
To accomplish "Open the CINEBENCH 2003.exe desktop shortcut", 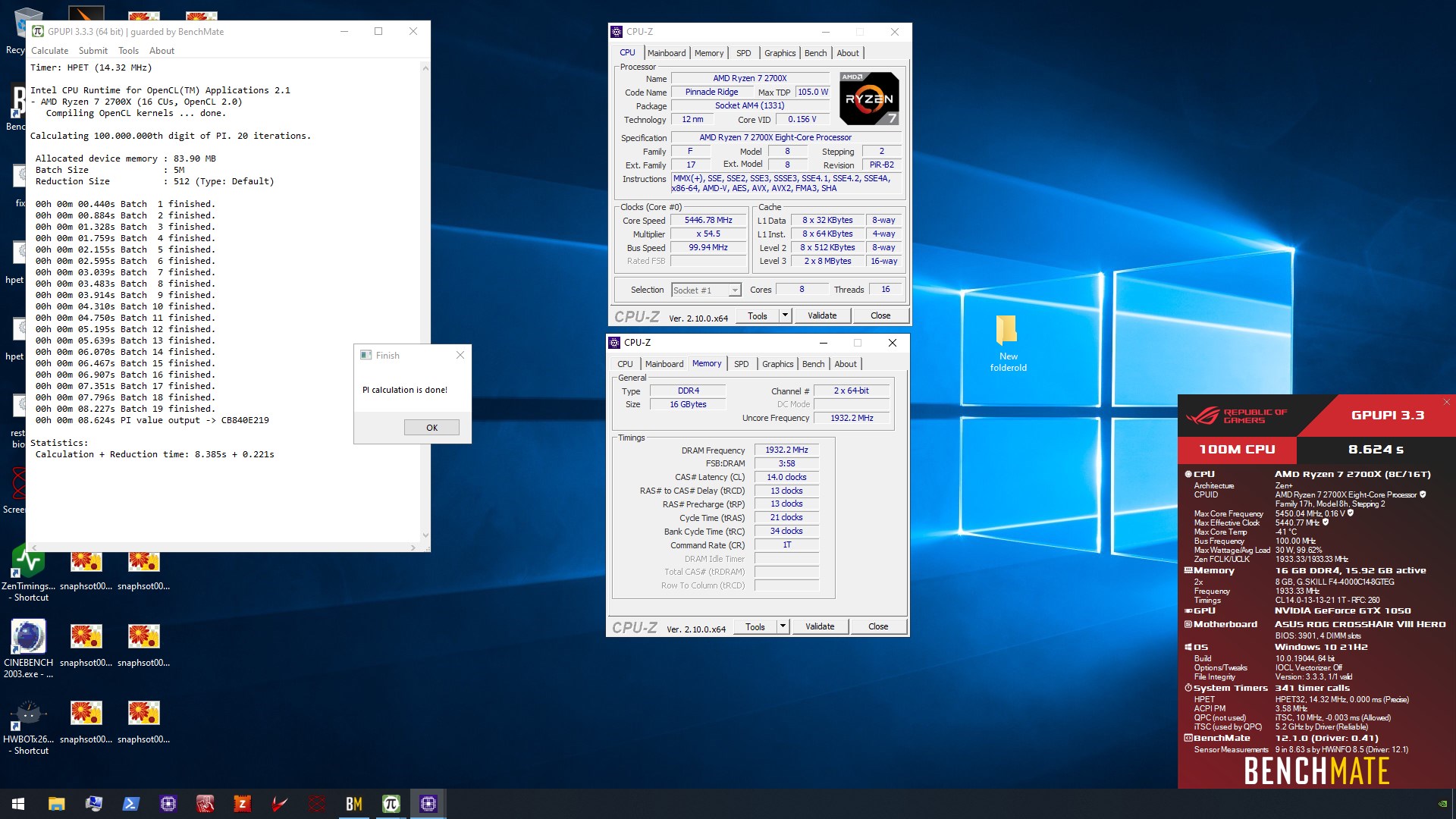I will tap(28, 648).
